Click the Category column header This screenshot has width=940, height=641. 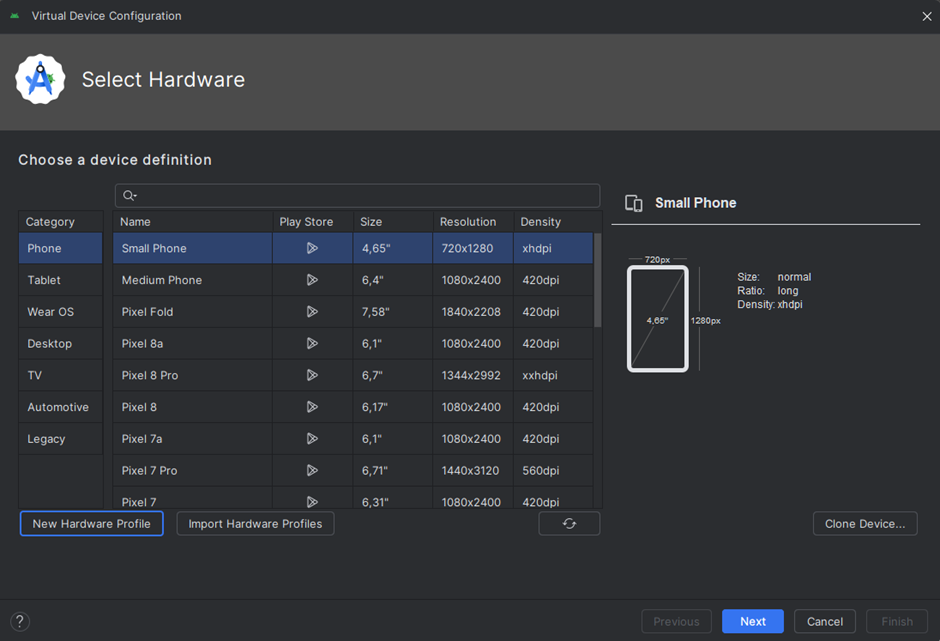(61, 222)
